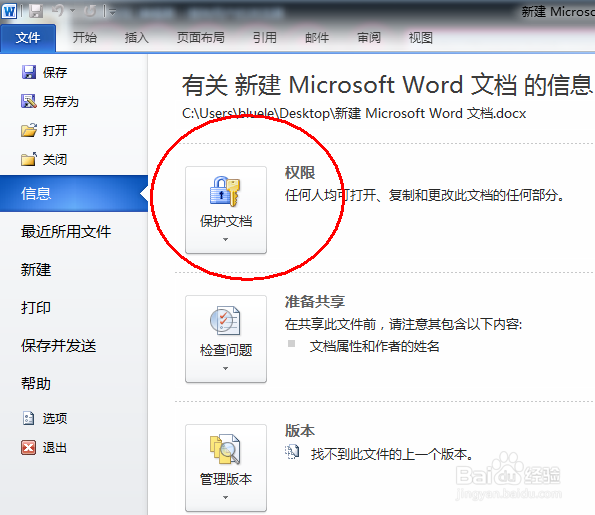Open 选项 settings entry
Screen dimensions: 595x515
click(55, 418)
